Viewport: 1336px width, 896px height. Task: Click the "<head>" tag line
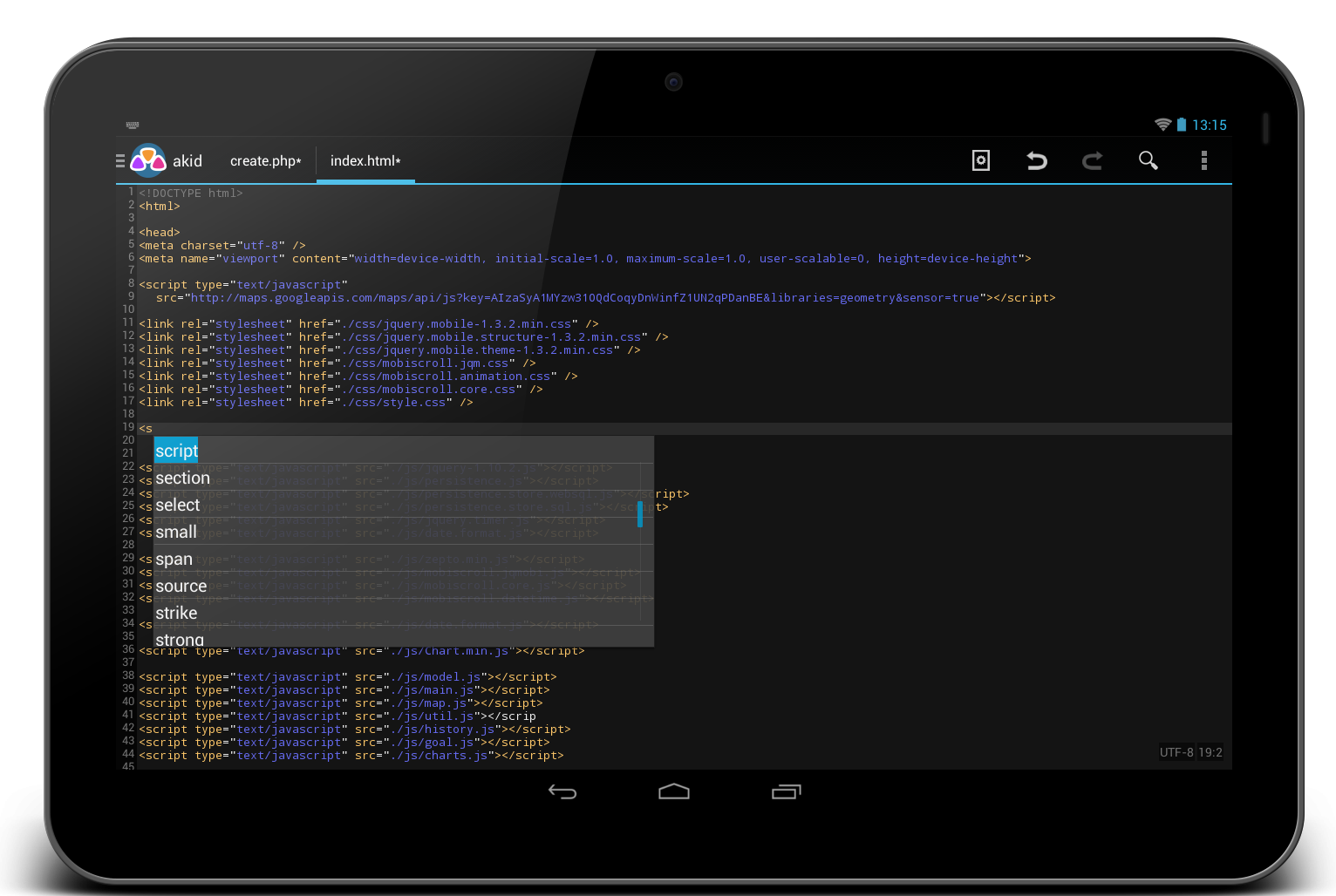[x=160, y=233]
